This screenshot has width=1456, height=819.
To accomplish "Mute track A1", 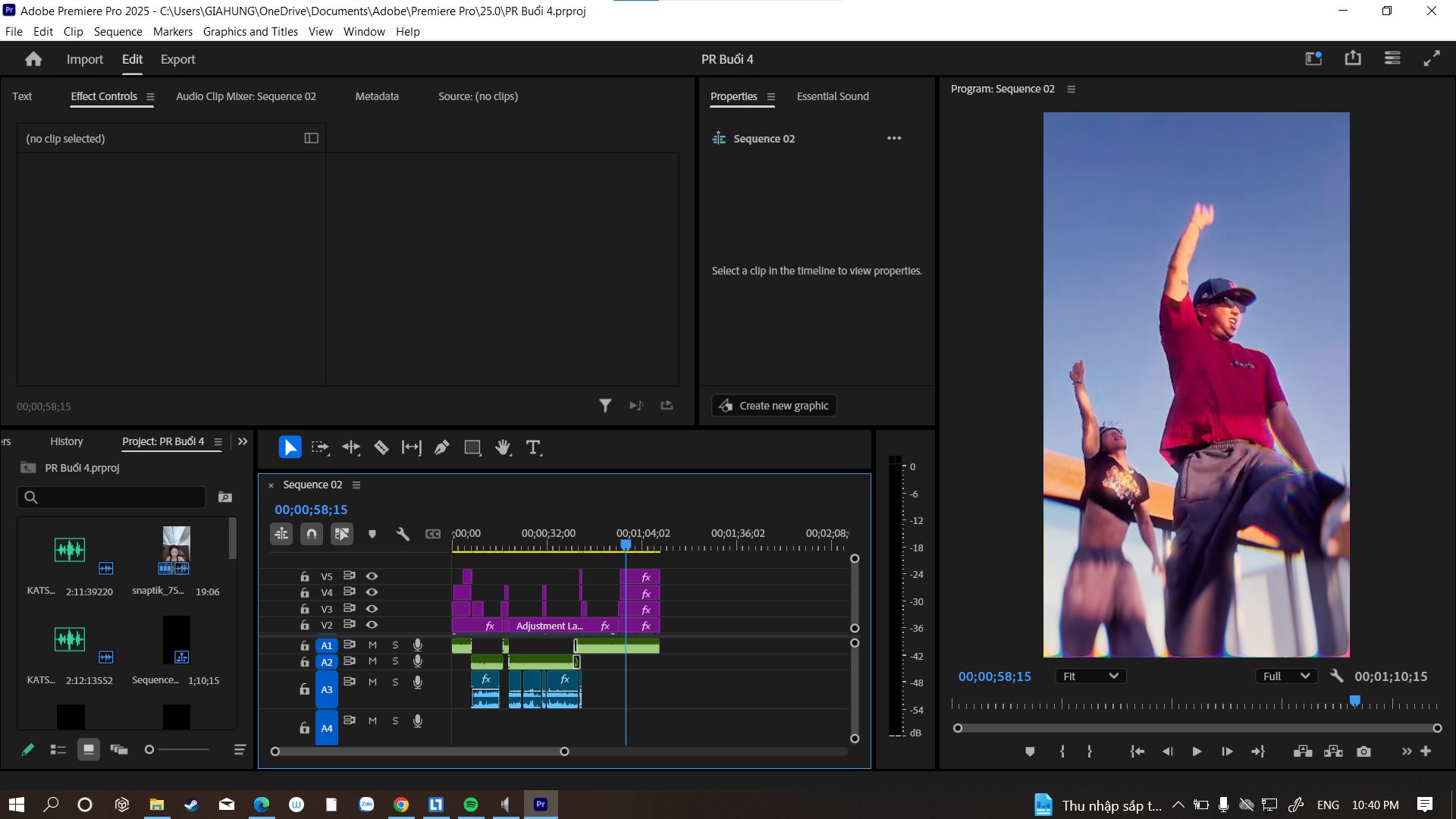I will (372, 645).
